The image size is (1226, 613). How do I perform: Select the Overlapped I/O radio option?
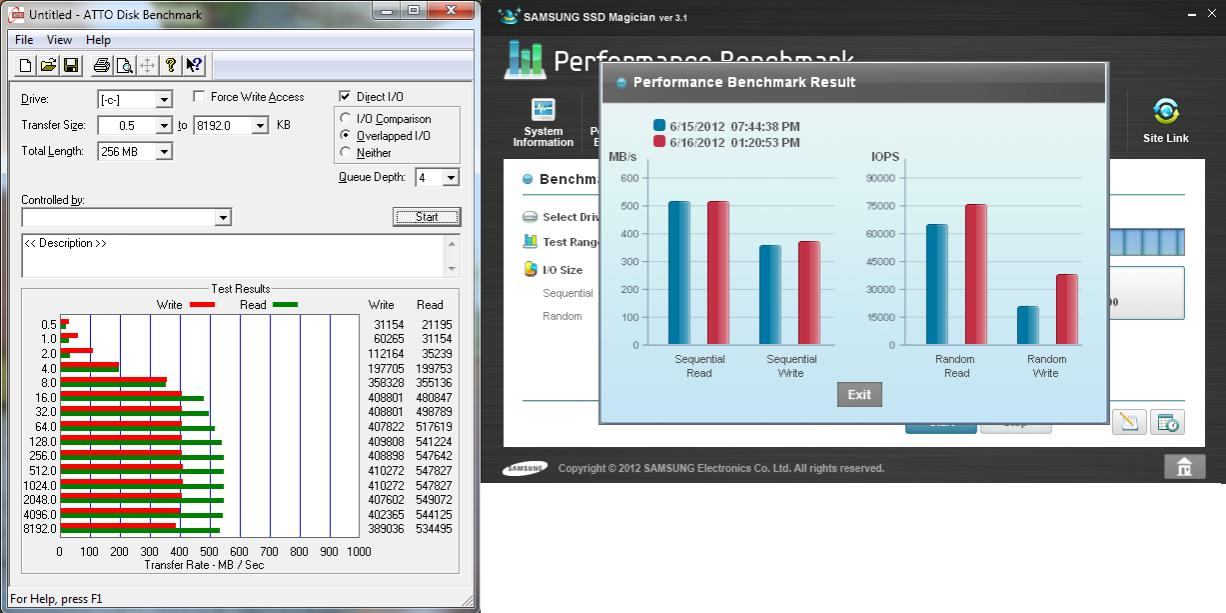click(346, 135)
